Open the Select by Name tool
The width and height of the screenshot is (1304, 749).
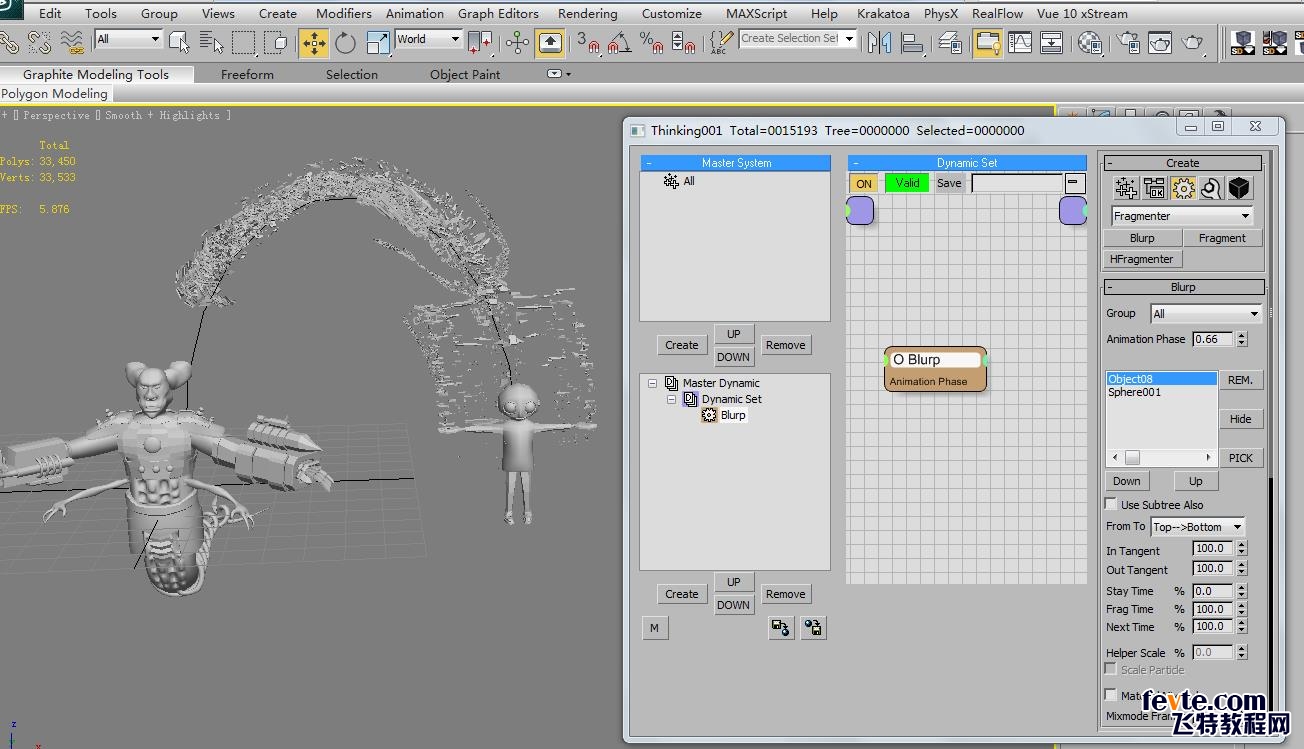[x=211, y=42]
